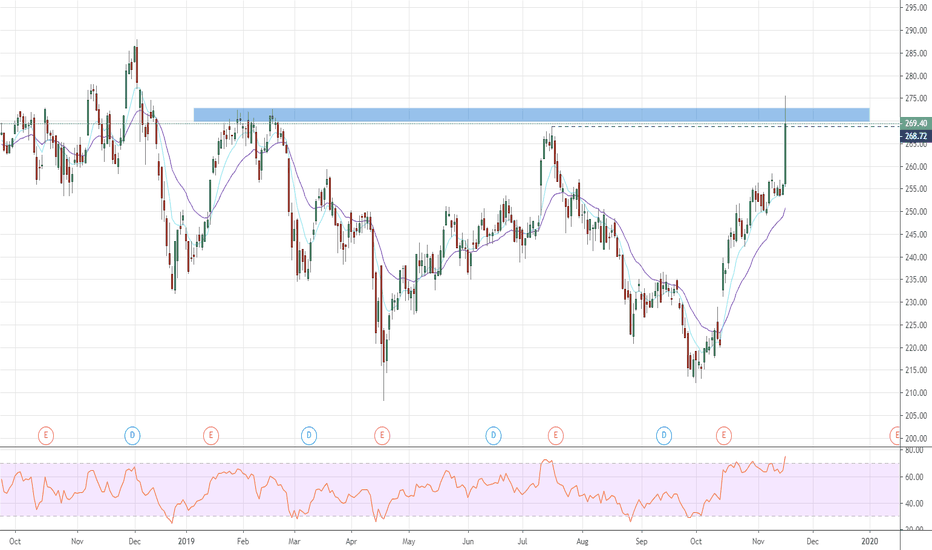Click the 295.00 price axis label
The width and height of the screenshot is (932, 550).
[916, 8]
